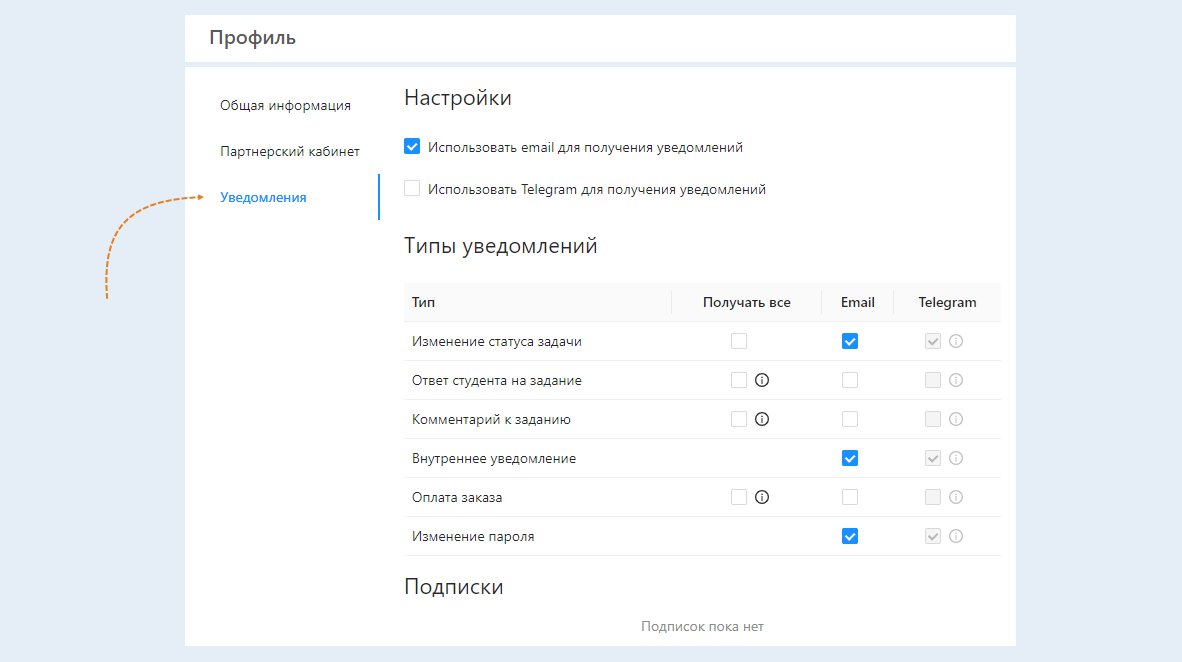Click Telegram info icon in Изменение пароля row
The width and height of the screenshot is (1182, 662).
(955, 536)
